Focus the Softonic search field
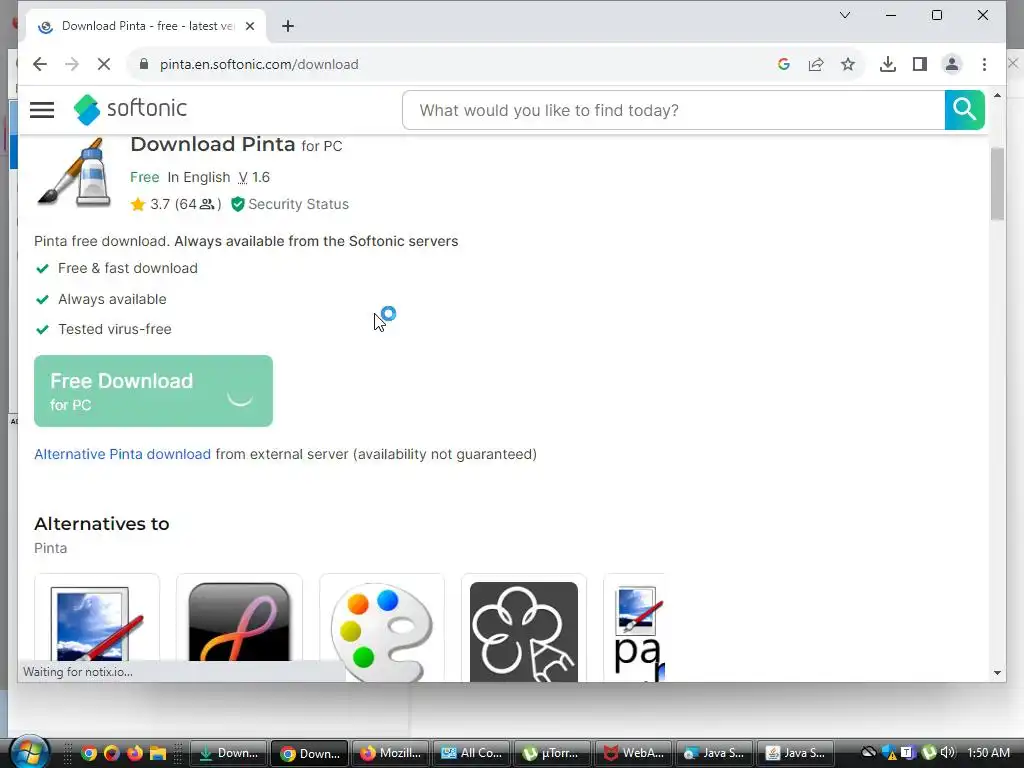Screen dimensions: 1024x768 tap(673, 110)
